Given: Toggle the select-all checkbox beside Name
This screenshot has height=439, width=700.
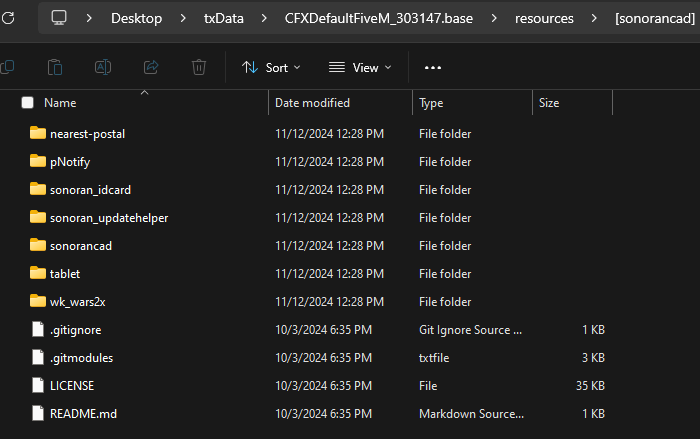Looking at the screenshot, I should coord(28,103).
